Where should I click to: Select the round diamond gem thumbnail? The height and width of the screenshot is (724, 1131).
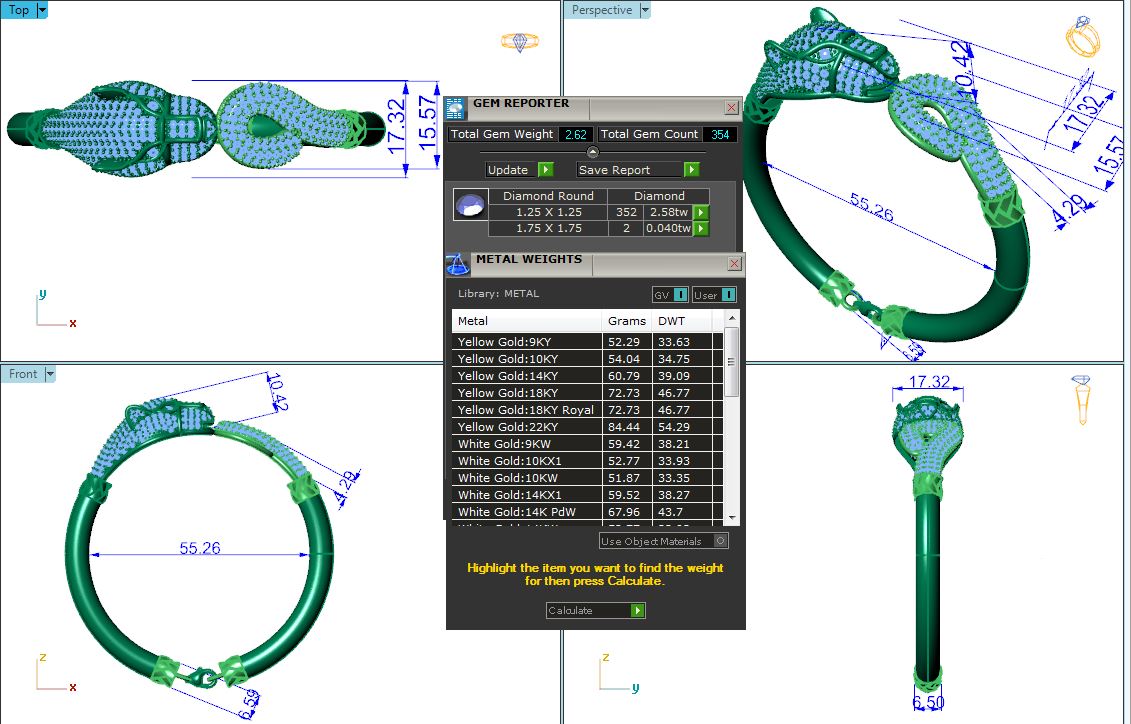click(470, 205)
